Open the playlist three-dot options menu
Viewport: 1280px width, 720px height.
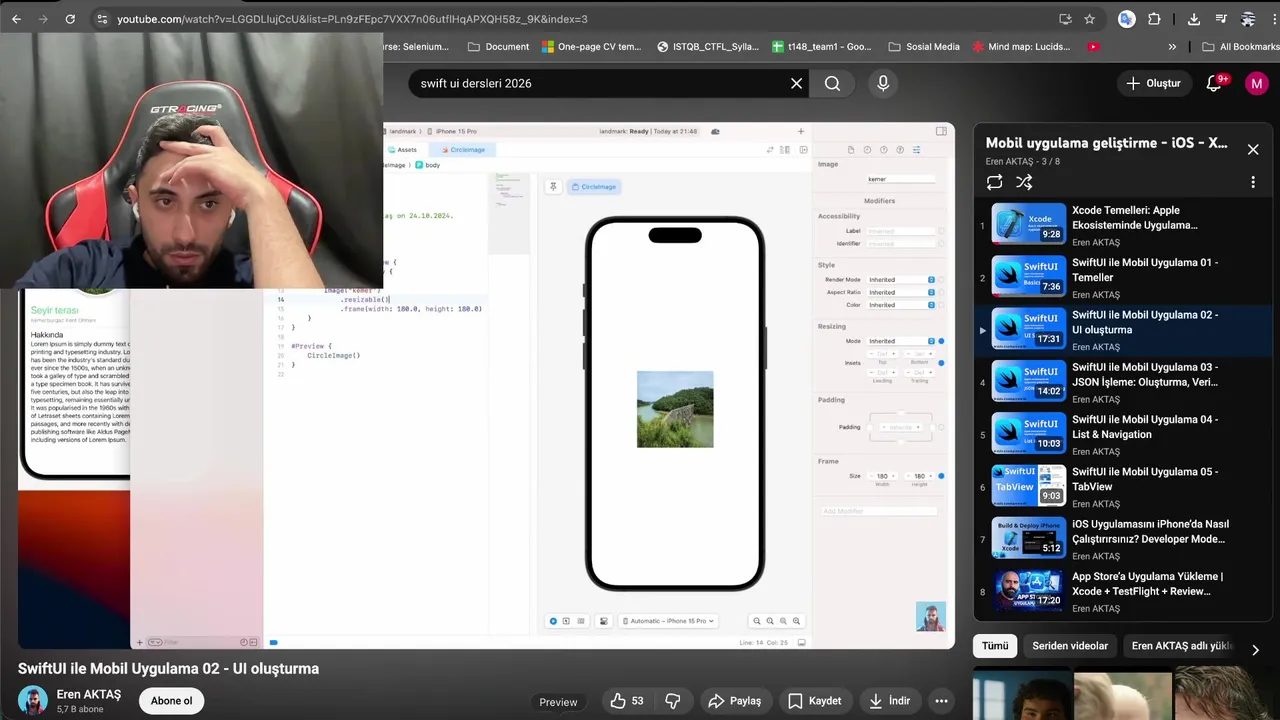tap(1253, 182)
